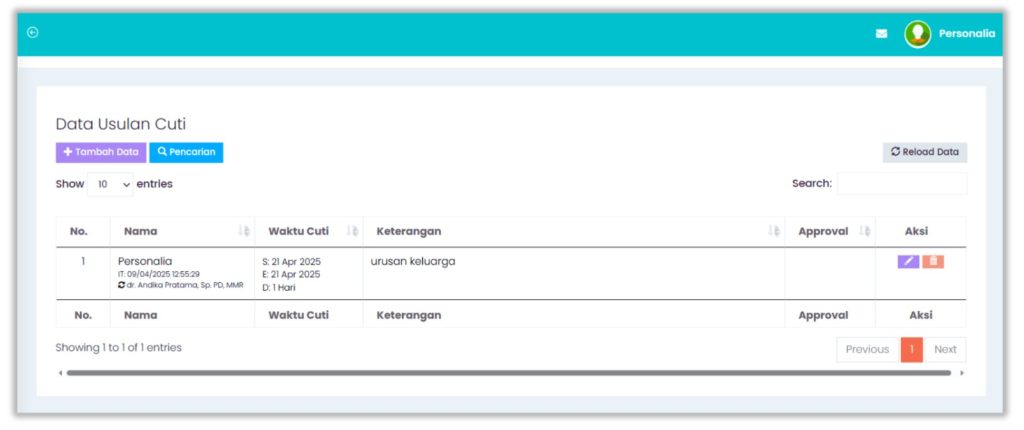Click the Personalia name in table row
1024x430 pixels.
pos(145,261)
